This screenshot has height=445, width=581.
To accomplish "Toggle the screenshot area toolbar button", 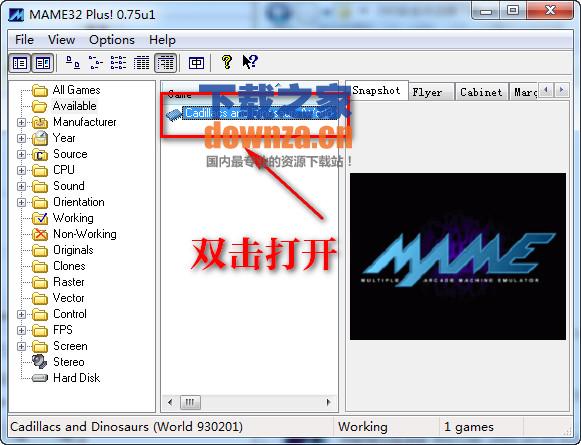I will [43, 63].
